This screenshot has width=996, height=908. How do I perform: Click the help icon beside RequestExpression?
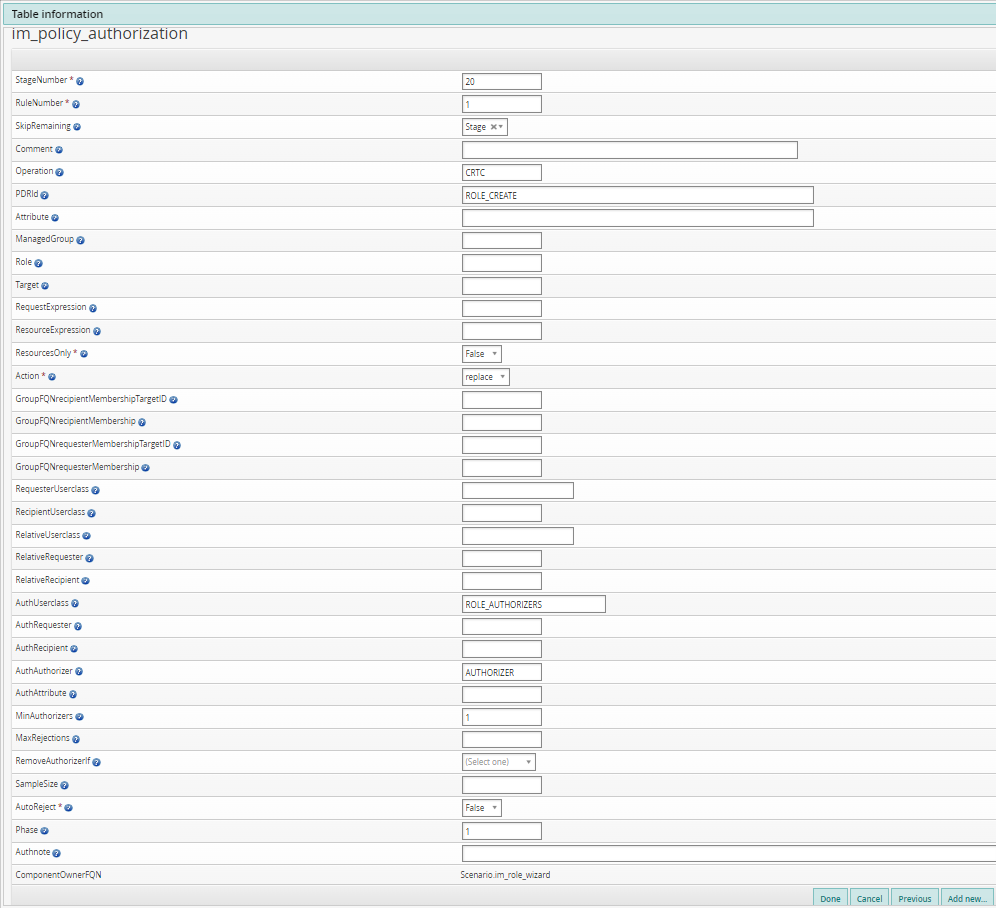(92, 307)
